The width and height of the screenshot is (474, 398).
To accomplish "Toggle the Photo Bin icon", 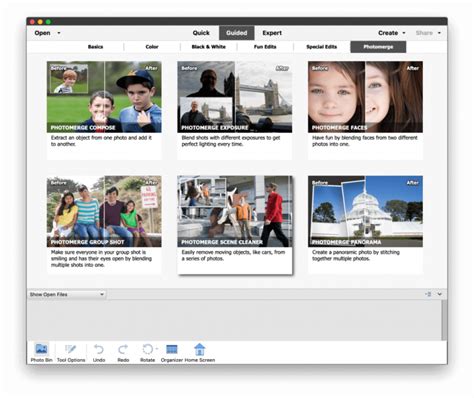I will coord(41,349).
